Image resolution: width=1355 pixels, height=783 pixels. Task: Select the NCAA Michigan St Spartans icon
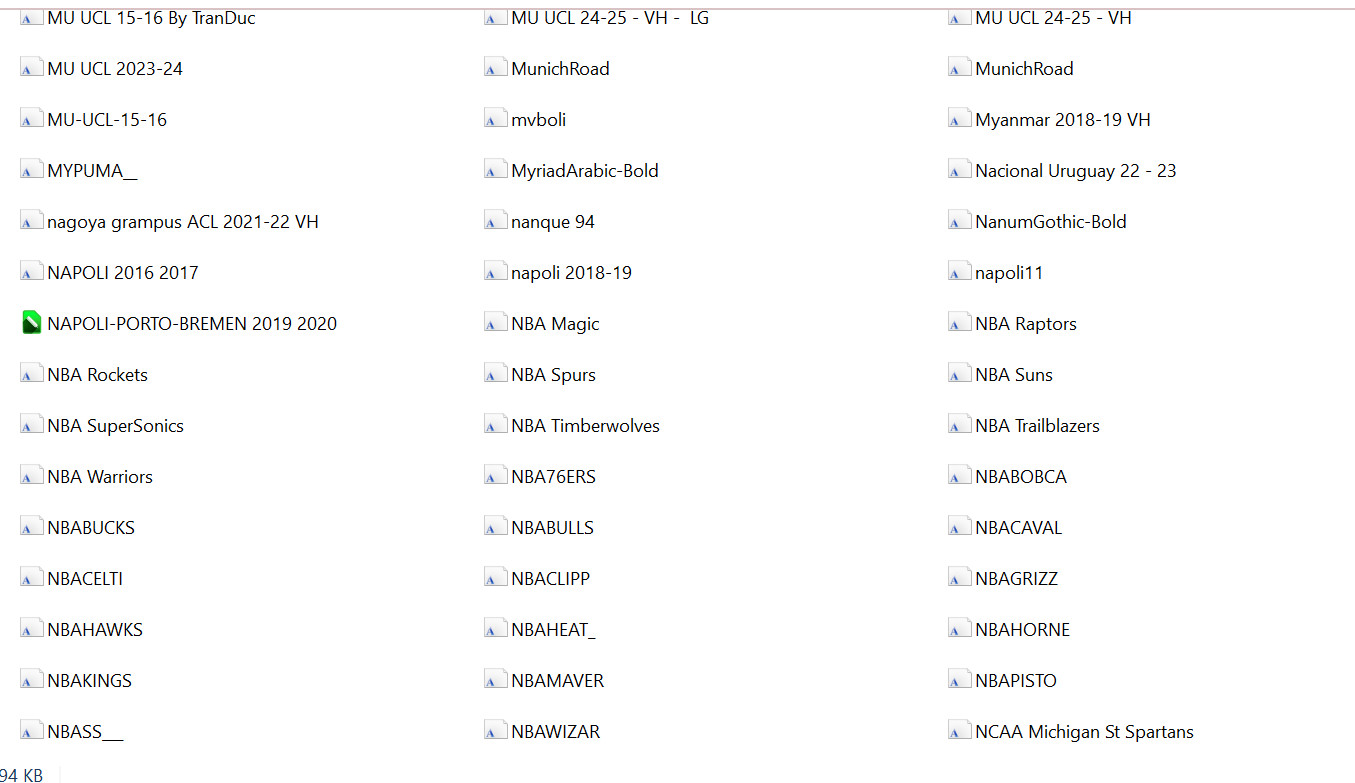click(x=959, y=731)
